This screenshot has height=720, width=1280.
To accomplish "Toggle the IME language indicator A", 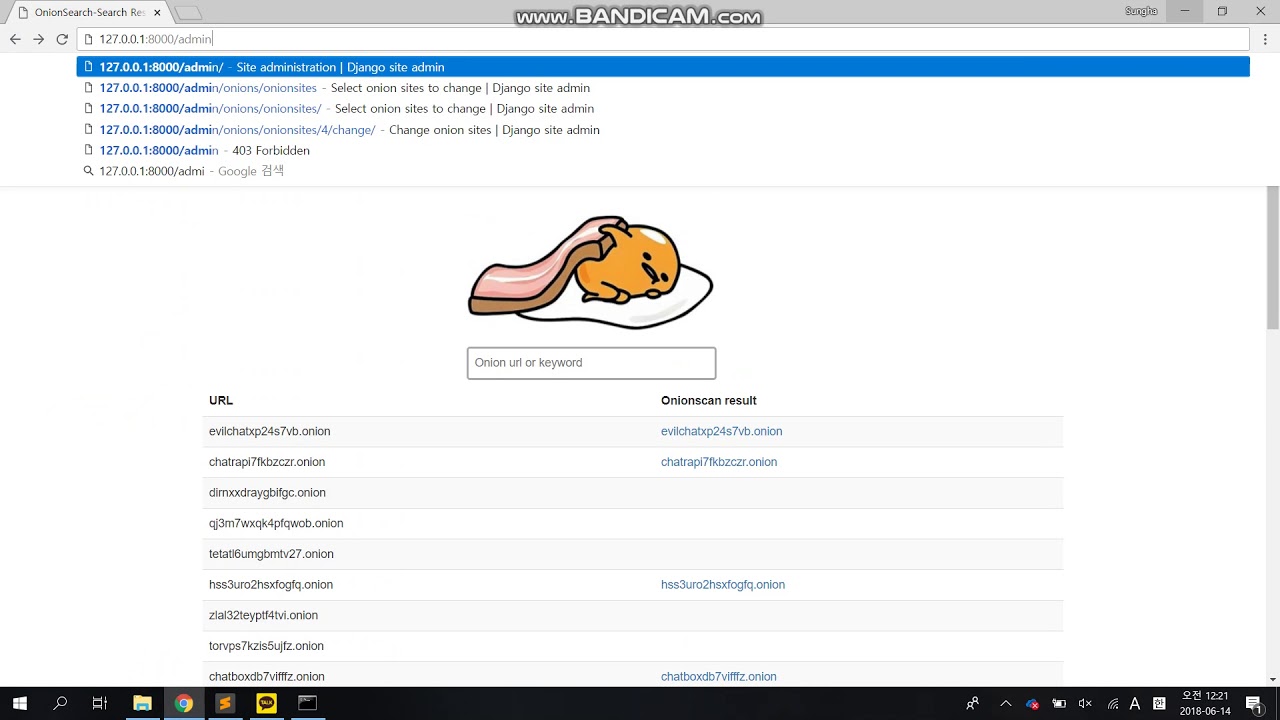I will [x=1135, y=703].
